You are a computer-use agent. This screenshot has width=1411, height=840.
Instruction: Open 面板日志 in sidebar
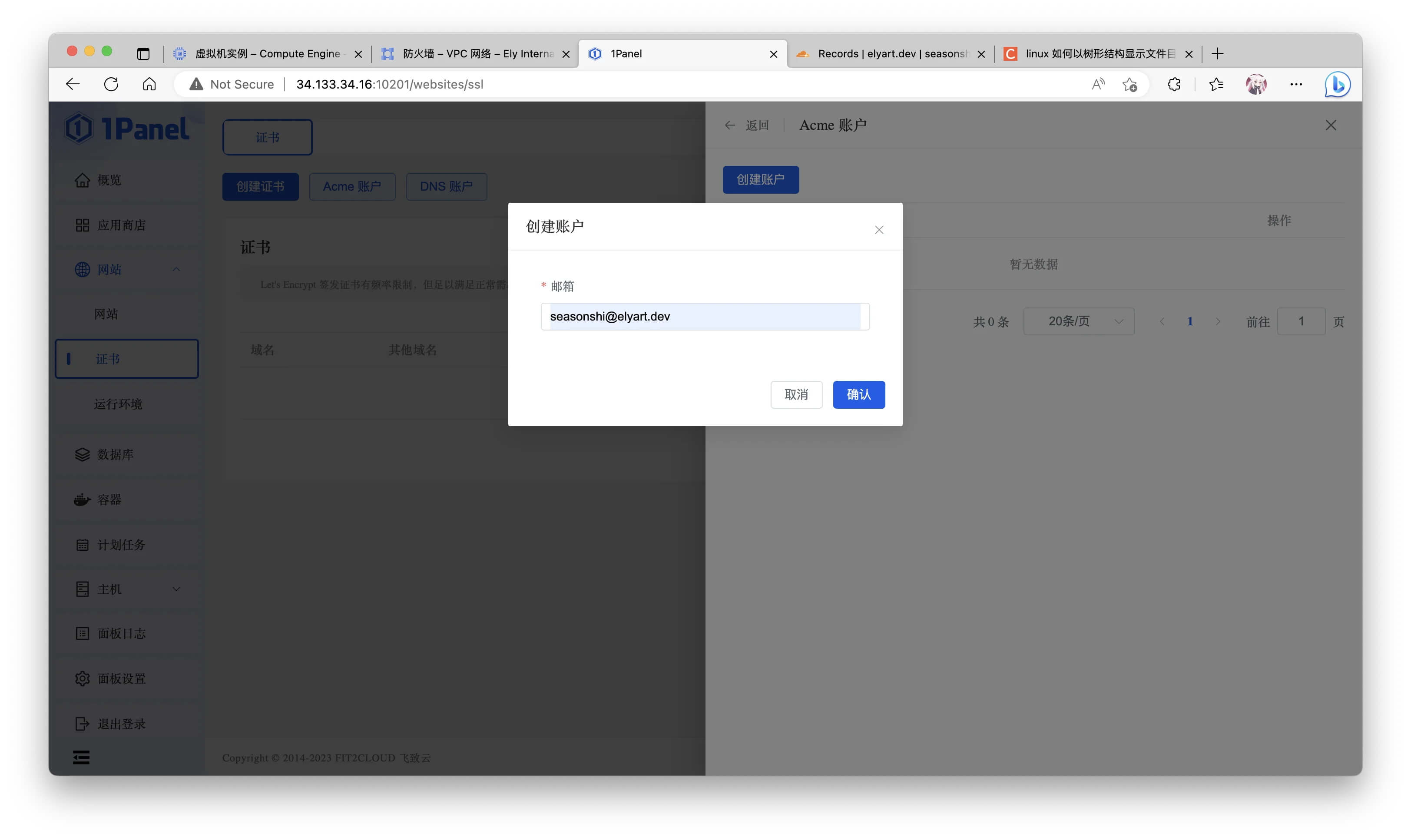pos(127,633)
